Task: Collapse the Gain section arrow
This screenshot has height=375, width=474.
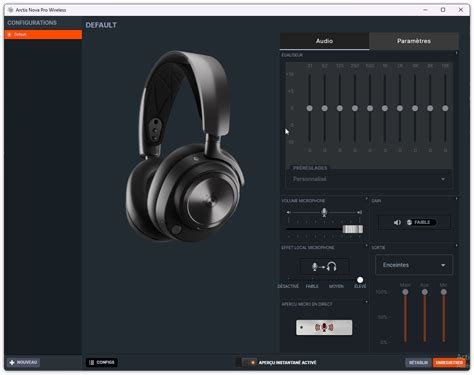Action: pyautogui.click(x=456, y=199)
